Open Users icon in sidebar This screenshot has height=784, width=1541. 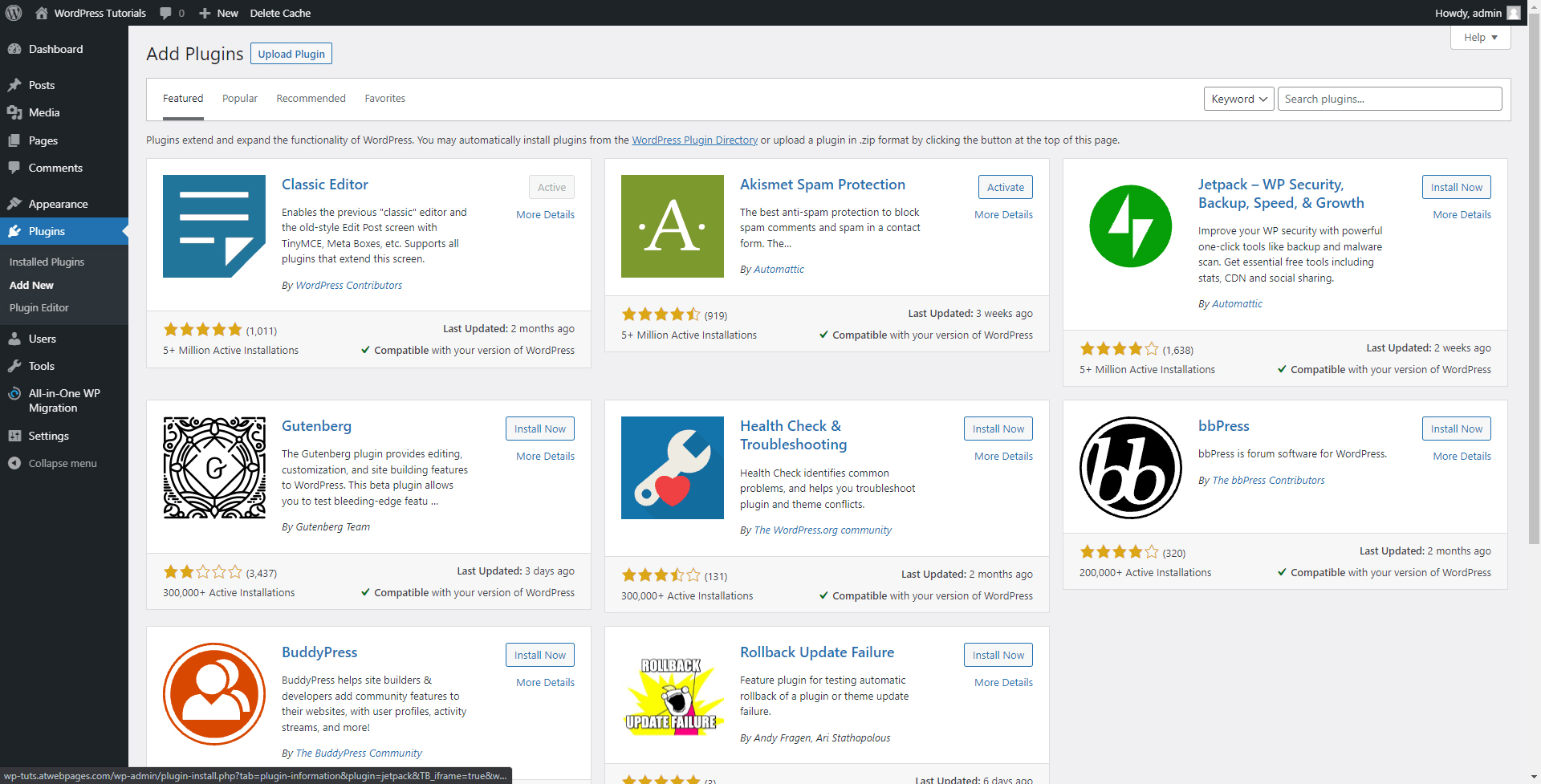14,339
